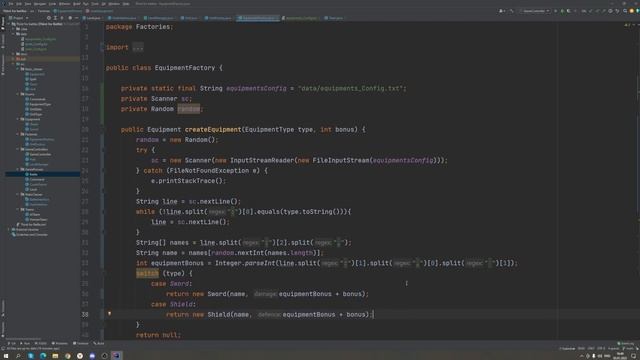Select EquipmentFactory in the project tree

point(41,139)
